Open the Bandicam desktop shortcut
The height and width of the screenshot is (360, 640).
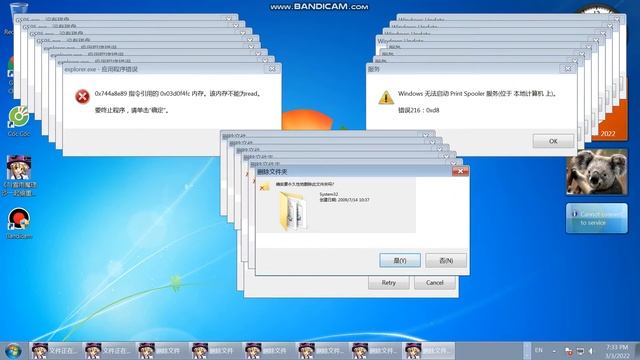[19, 223]
